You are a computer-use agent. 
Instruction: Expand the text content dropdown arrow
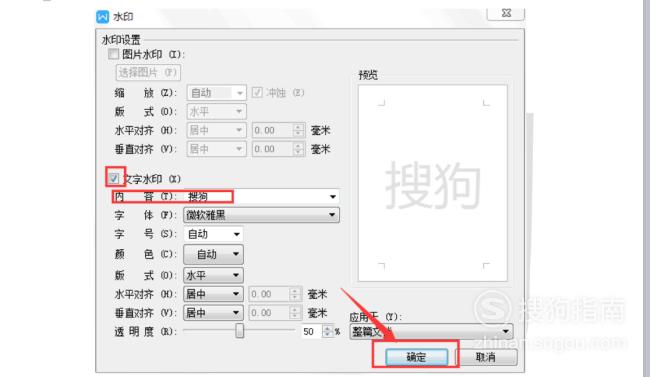tap(332, 197)
